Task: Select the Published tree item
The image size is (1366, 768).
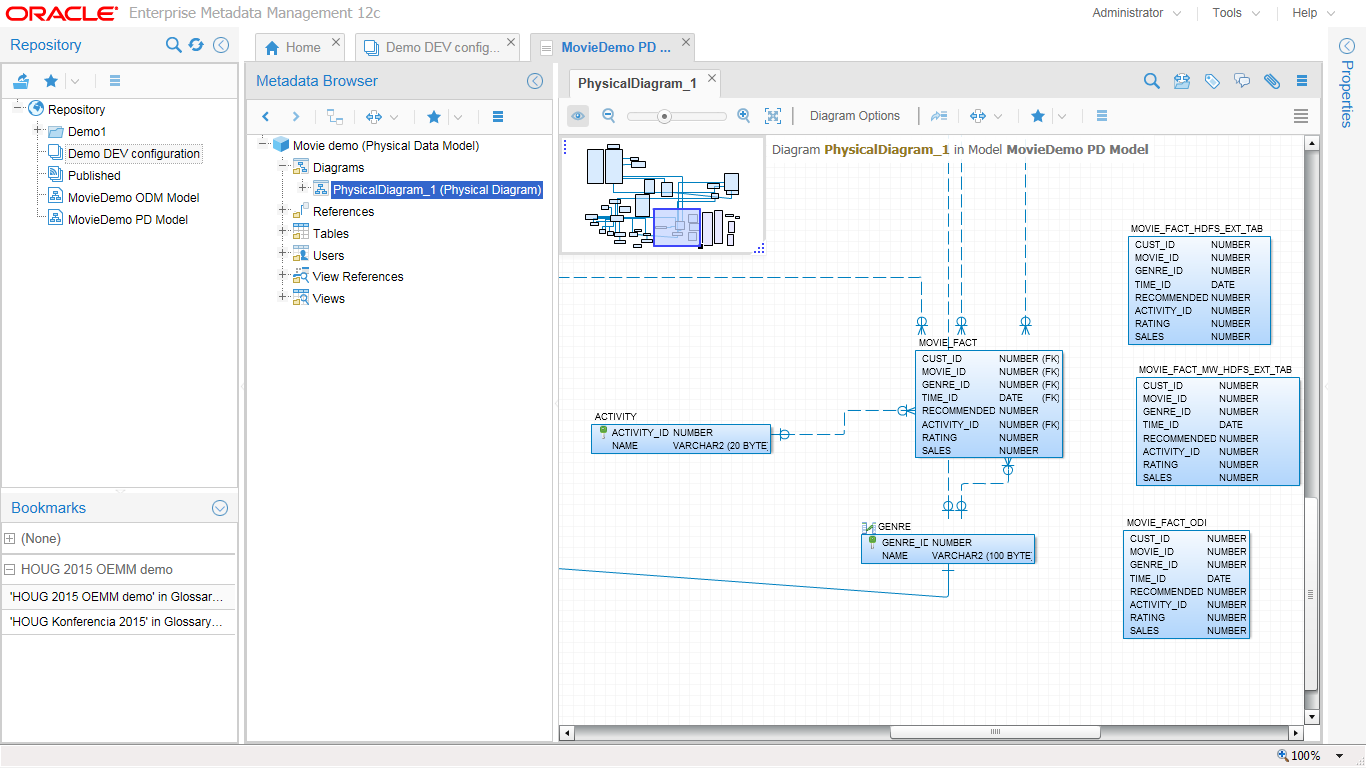Action: click(94, 175)
